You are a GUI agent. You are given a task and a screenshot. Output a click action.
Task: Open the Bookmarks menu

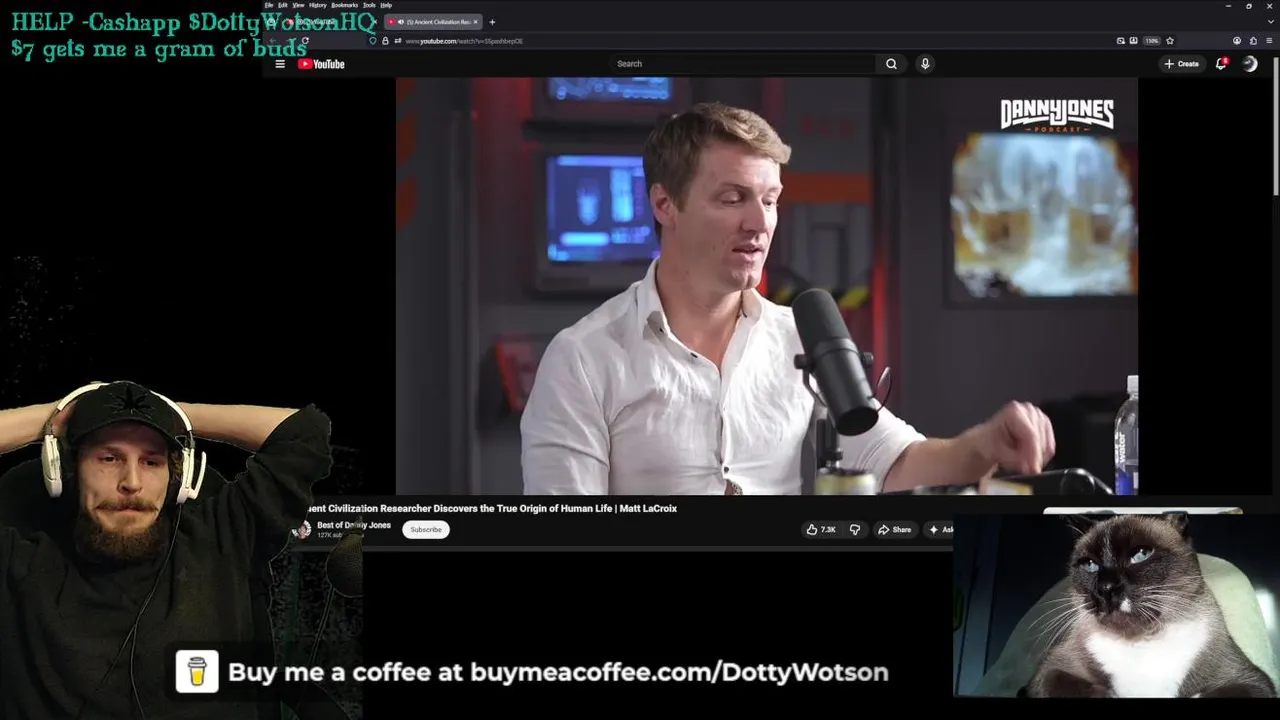[x=345, y=5]
